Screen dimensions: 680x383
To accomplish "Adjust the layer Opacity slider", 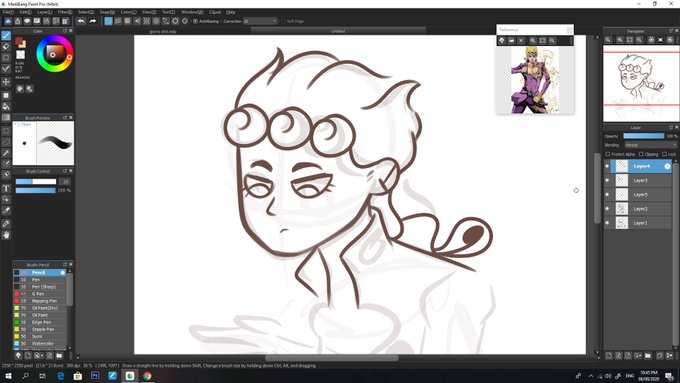I will pyautogui.click(x=644, y=136).
